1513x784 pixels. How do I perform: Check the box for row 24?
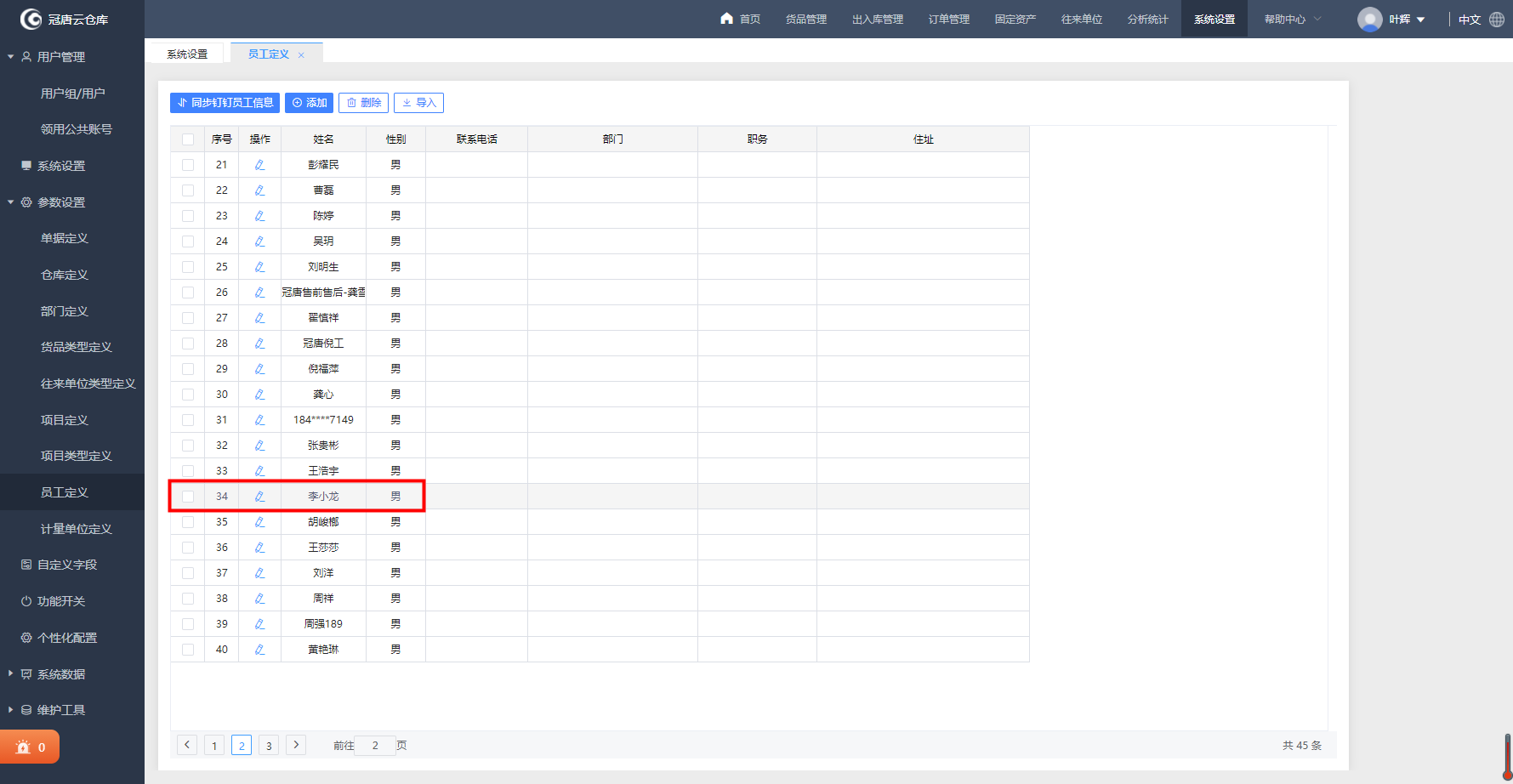click(188, 241)
